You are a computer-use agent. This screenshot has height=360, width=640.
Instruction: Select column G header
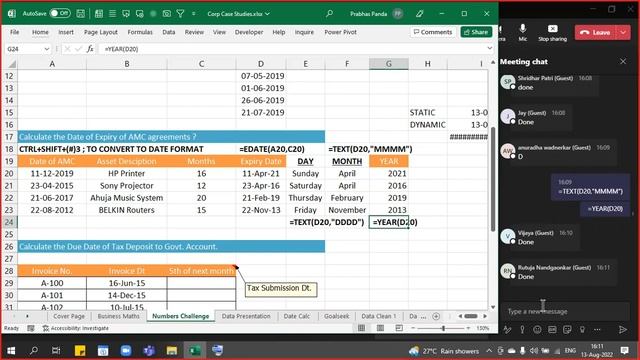pyautogui.click(x=389, y=64)
